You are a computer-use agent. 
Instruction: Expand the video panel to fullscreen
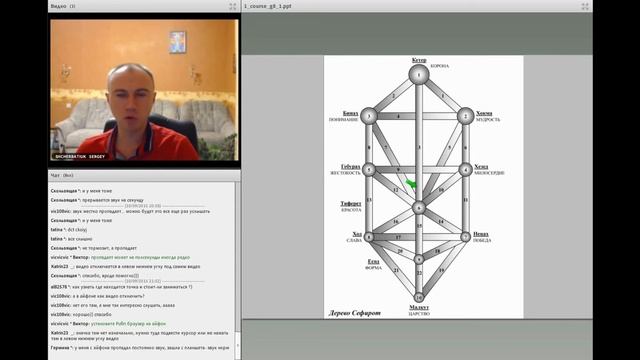233,6
